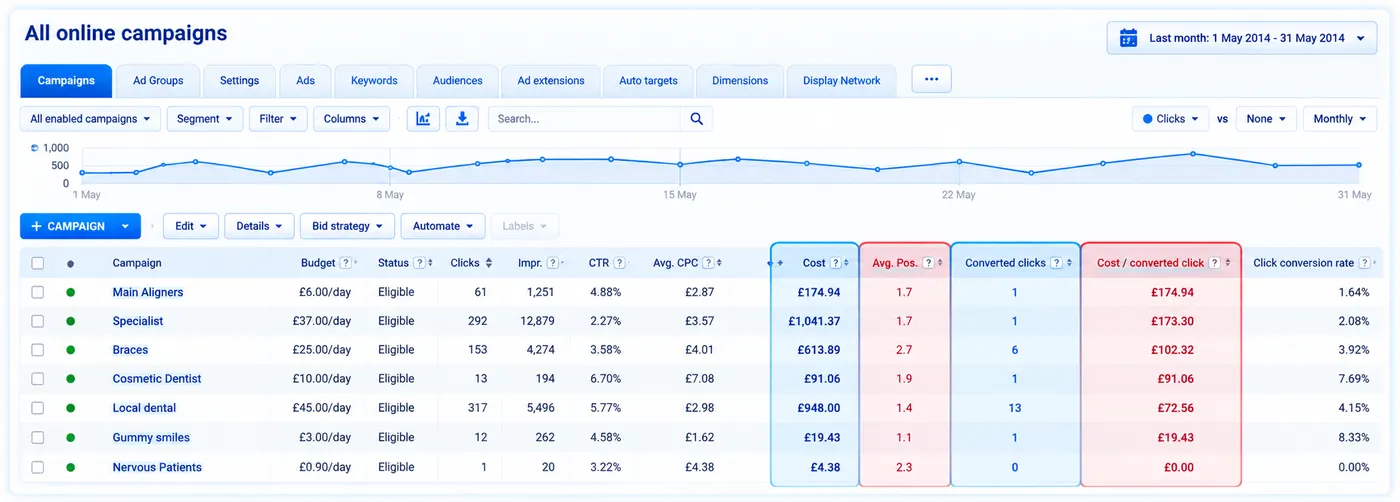The height and width of the screenshot is (502, 1400).
Task: Switch to the Dimensions tab
Action: click(x=740, y=81)
